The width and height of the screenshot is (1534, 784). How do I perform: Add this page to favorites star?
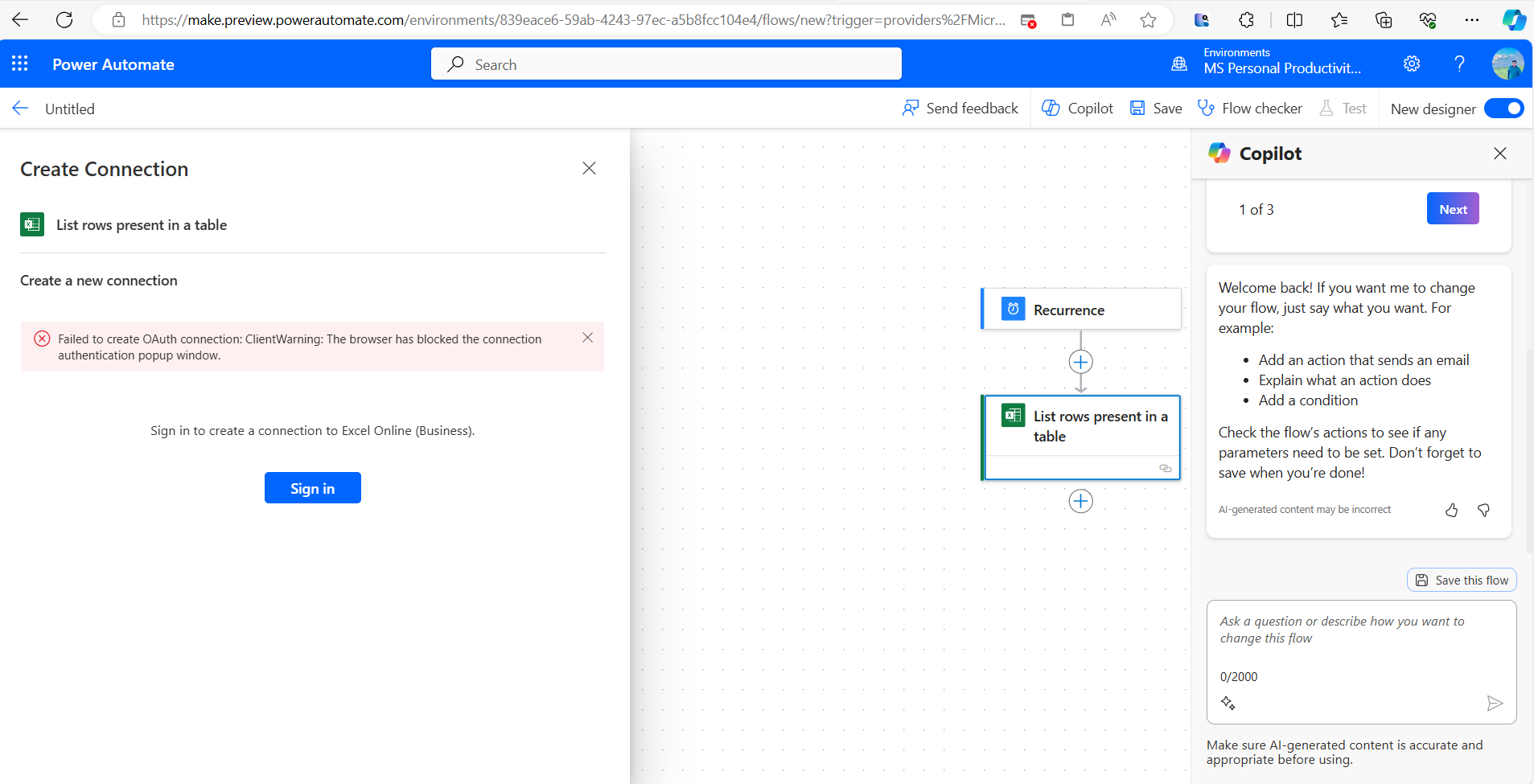[x=1148, y=19]
